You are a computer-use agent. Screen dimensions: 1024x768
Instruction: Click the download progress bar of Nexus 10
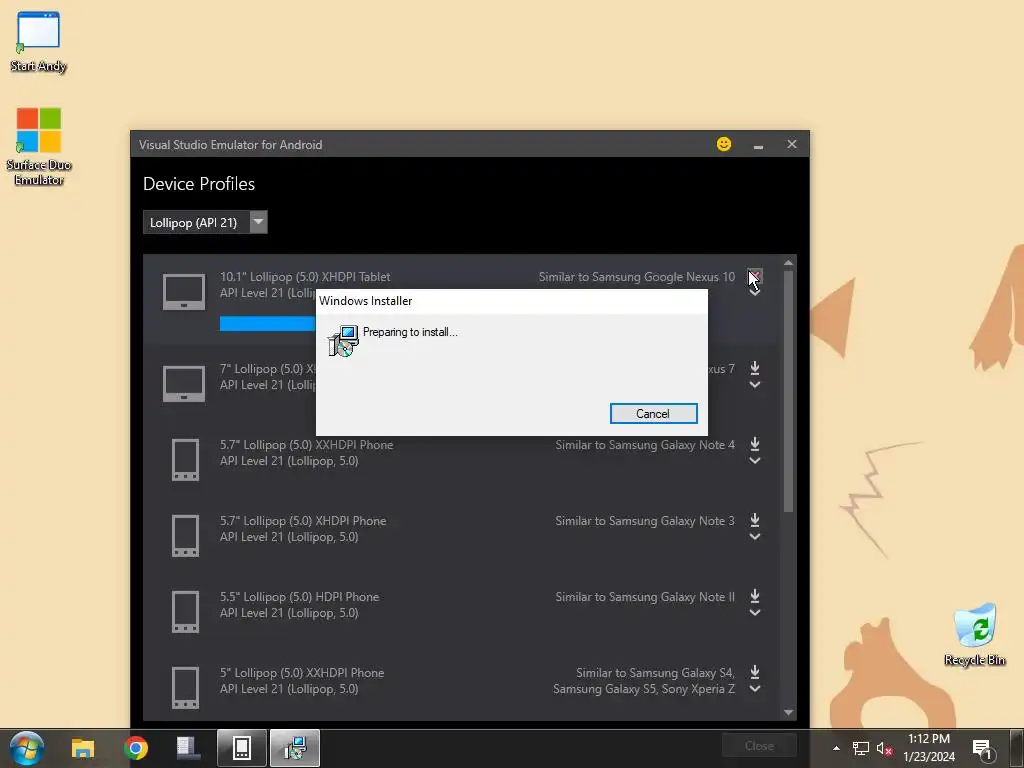pos(268,323)
